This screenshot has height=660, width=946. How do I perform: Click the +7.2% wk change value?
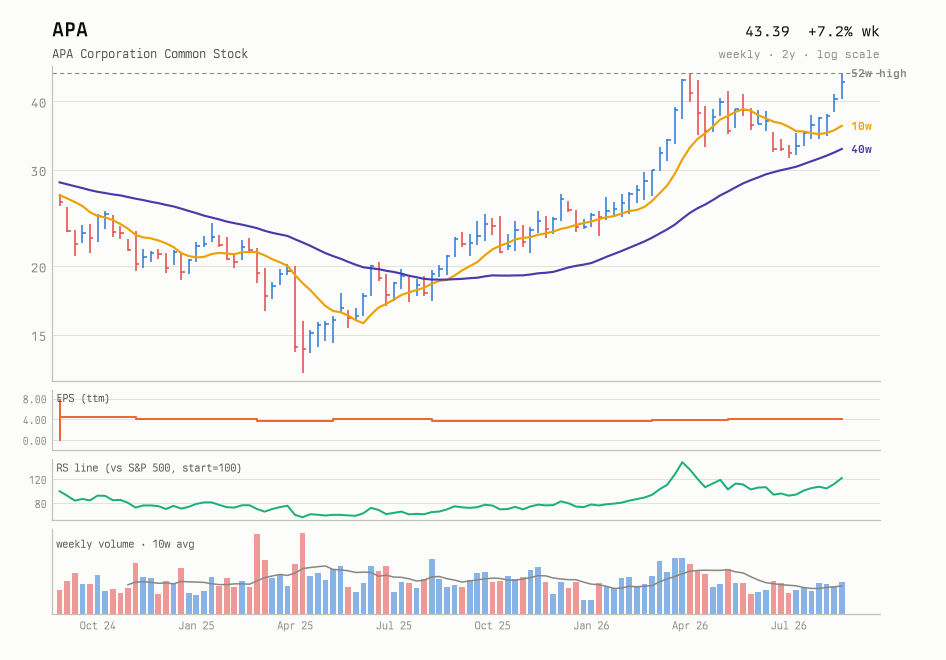843,31
